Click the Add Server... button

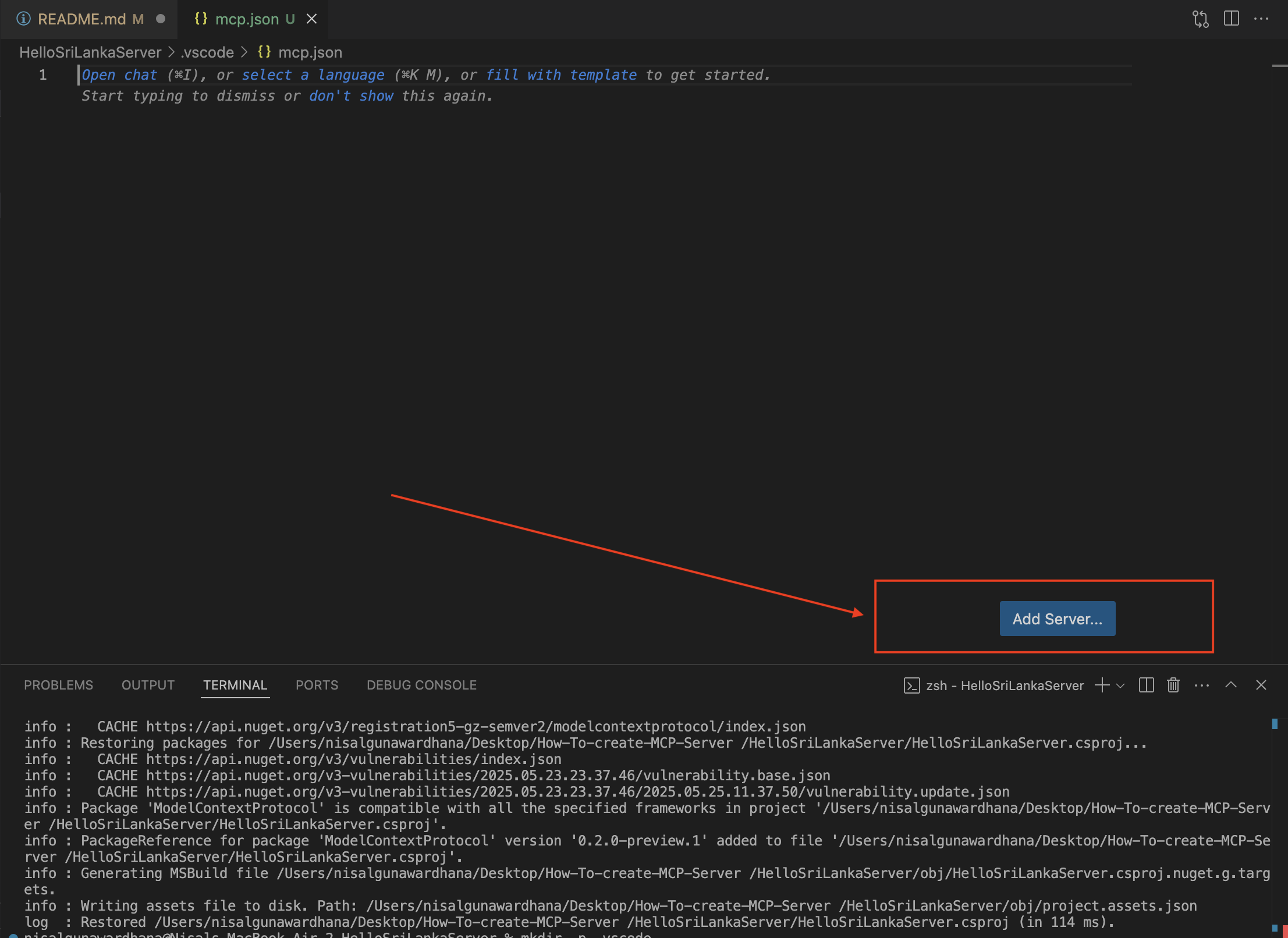tap(1057, 619)
